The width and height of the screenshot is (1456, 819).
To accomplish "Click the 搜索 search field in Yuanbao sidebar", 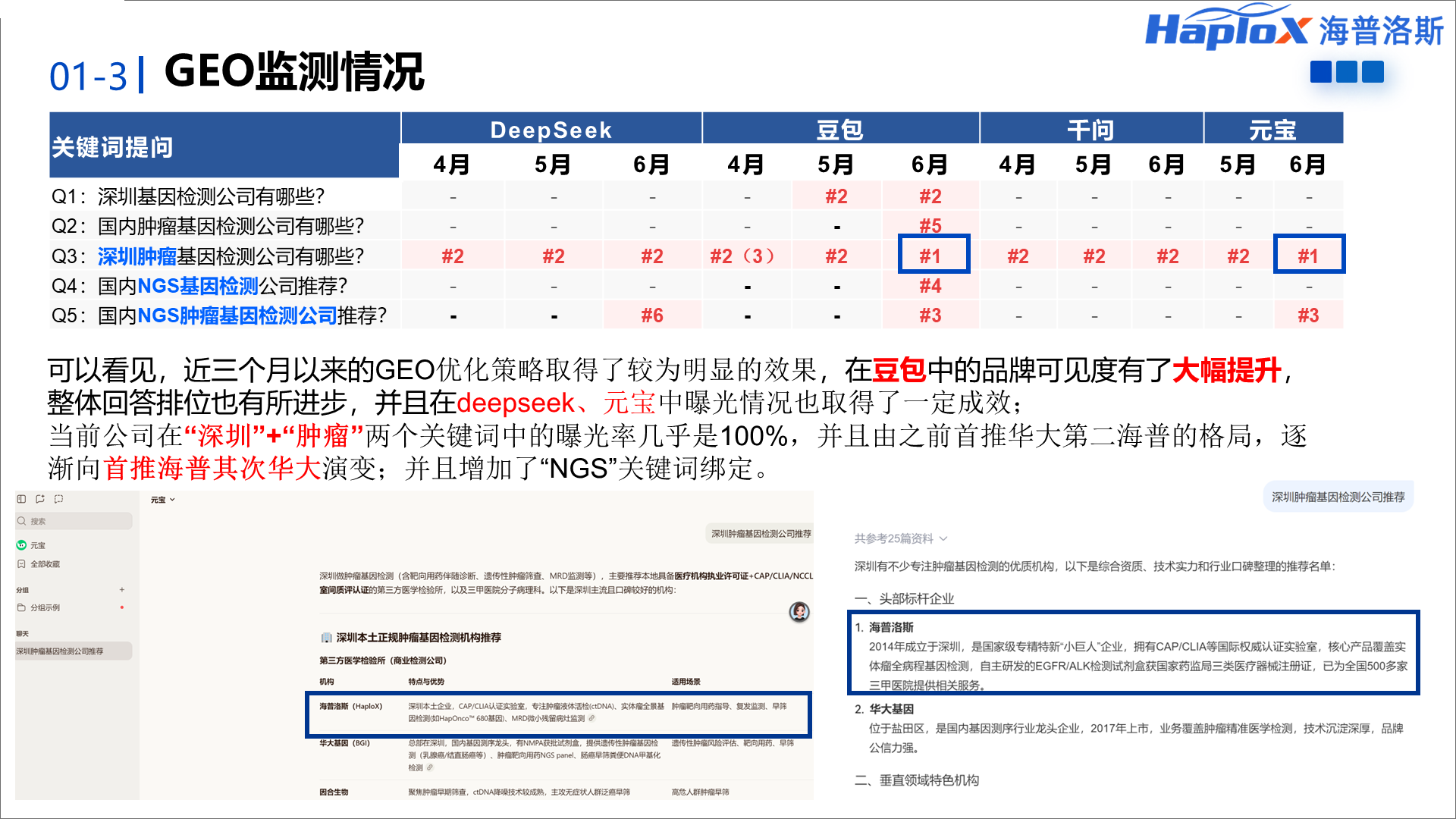I will 74,521.
